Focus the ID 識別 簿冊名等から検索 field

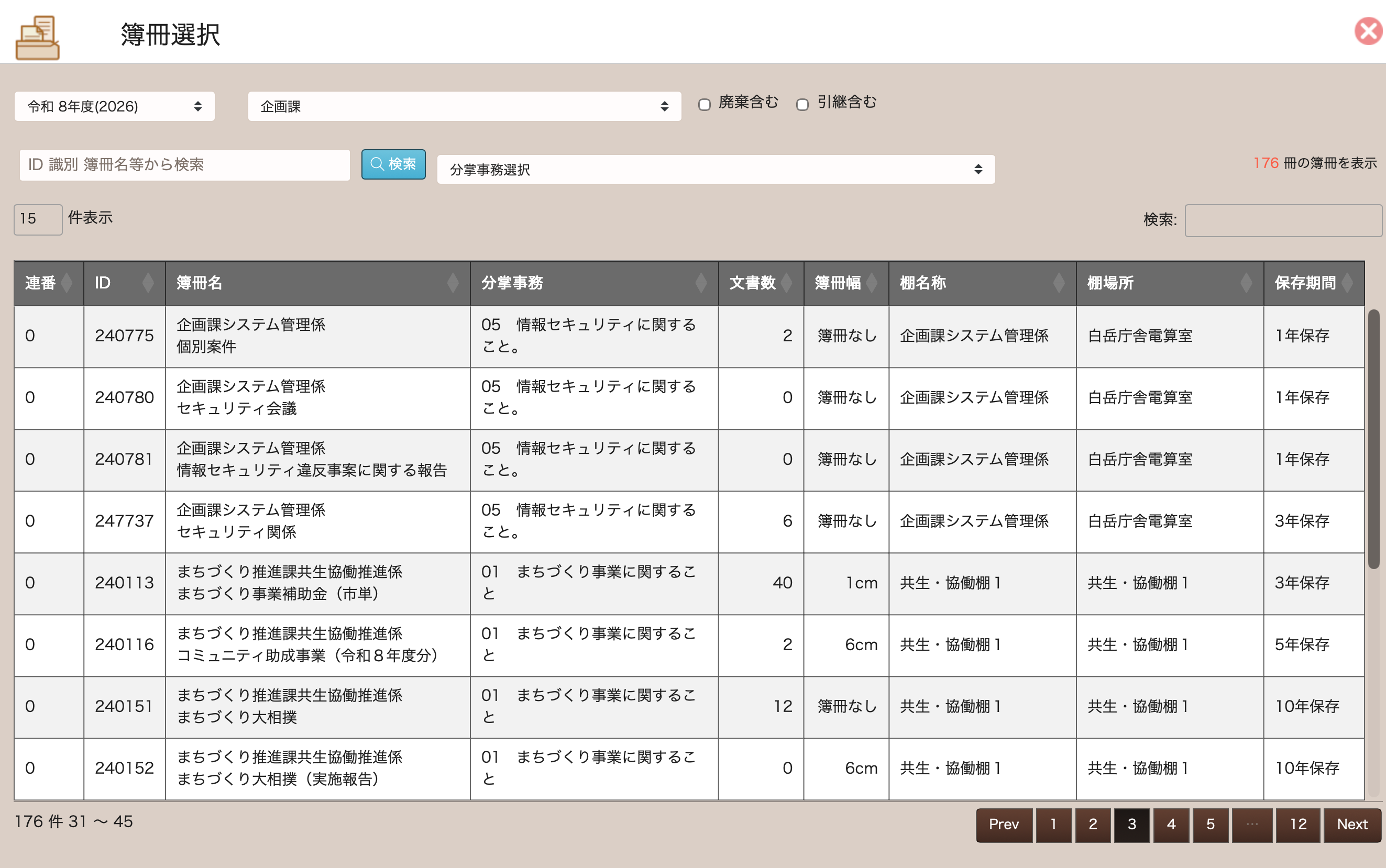click(x=184, y=165)
